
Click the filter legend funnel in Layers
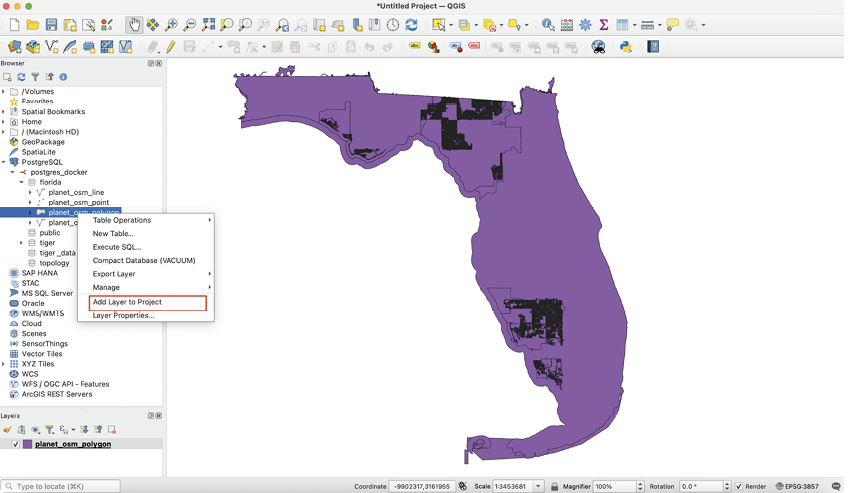coord(49,430)
